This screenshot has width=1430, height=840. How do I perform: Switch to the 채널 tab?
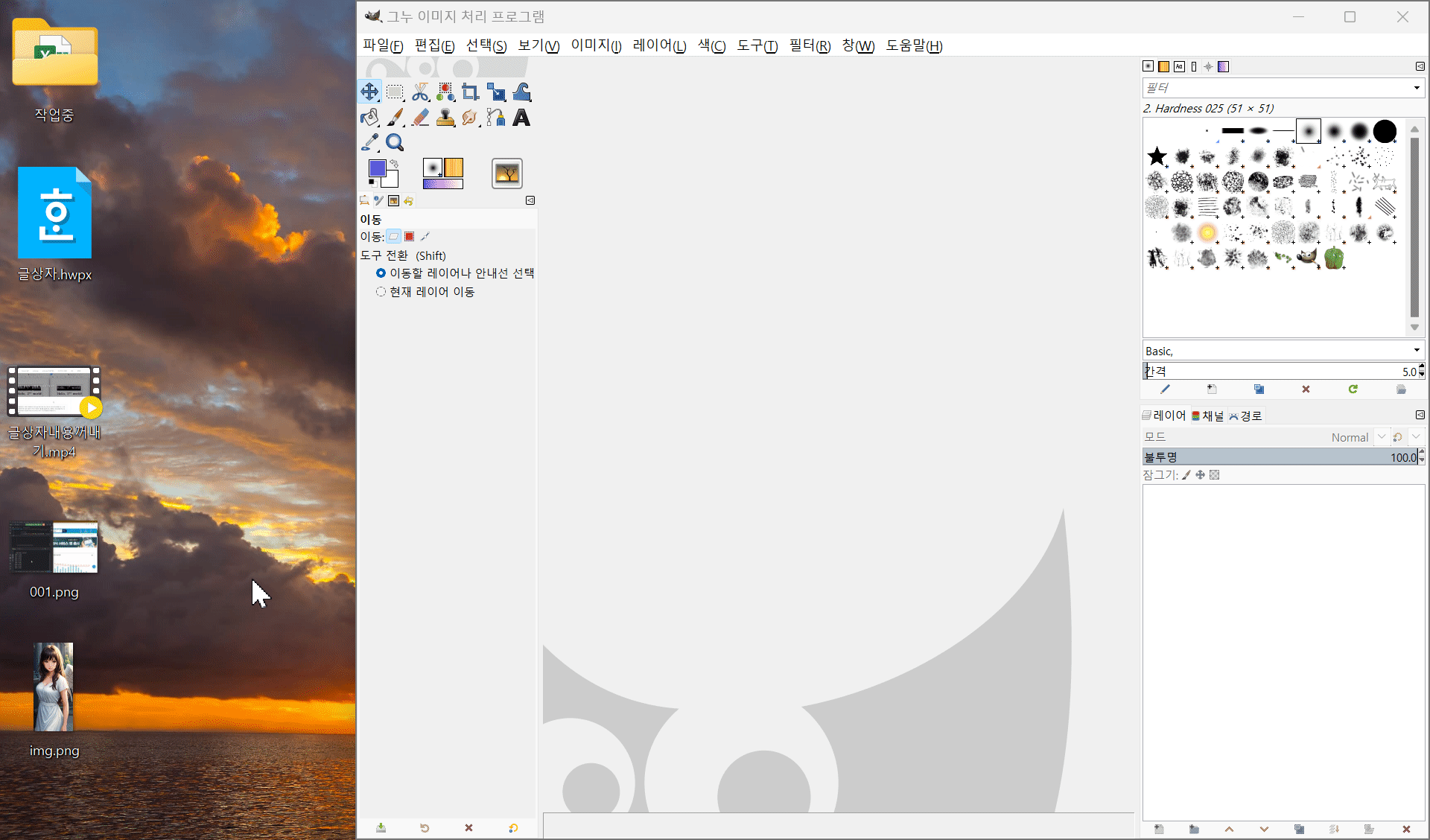1208,416
